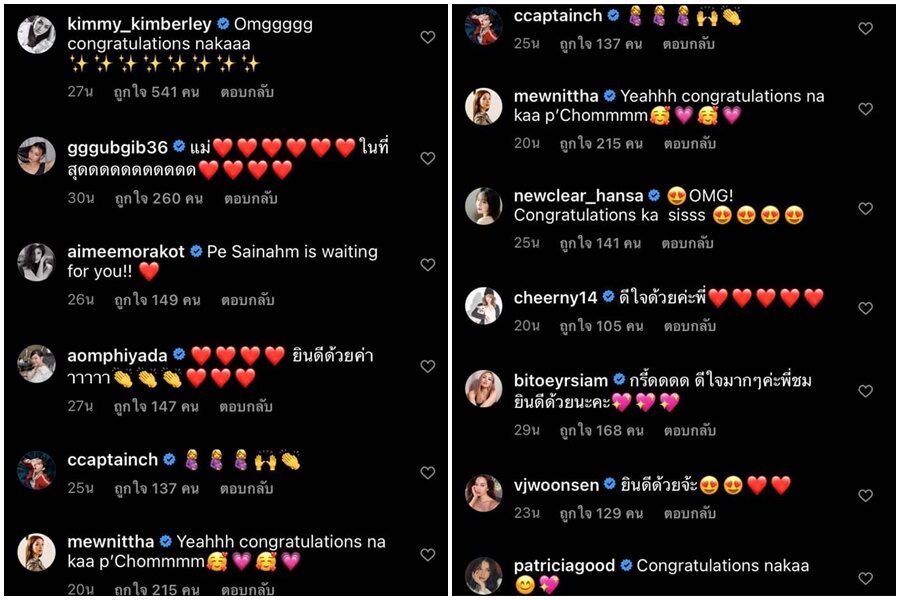
Task: Tap heart icon beside aomphiyada's comment
Action: click(x=428, y=366)
